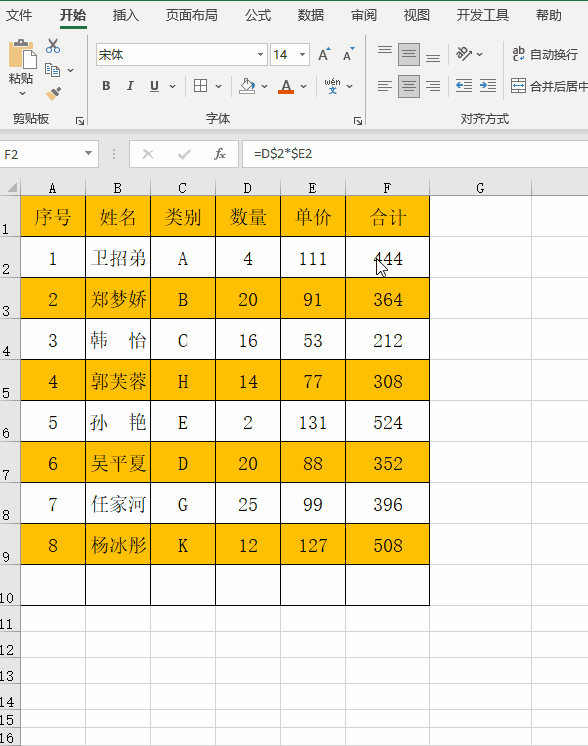Click the select-all corner triangle
This screenshot has height=746, width=588.
11,187
